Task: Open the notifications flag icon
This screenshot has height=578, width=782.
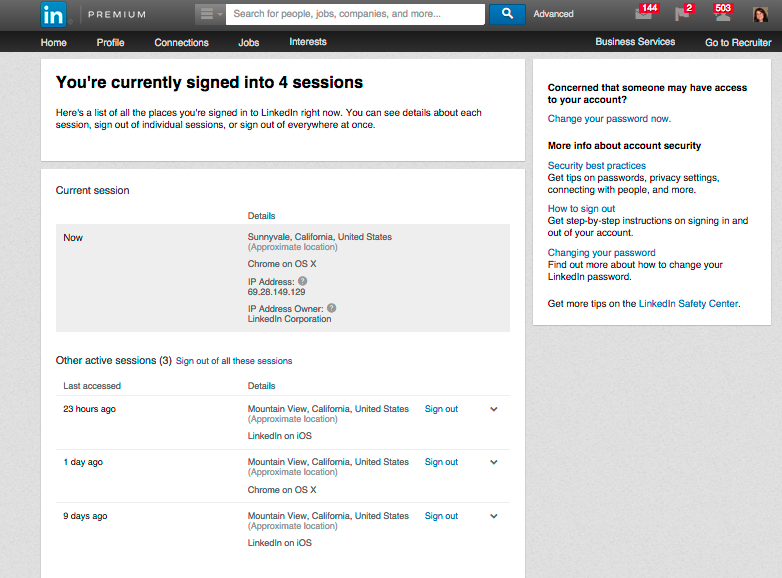Action: coord(682,14)
